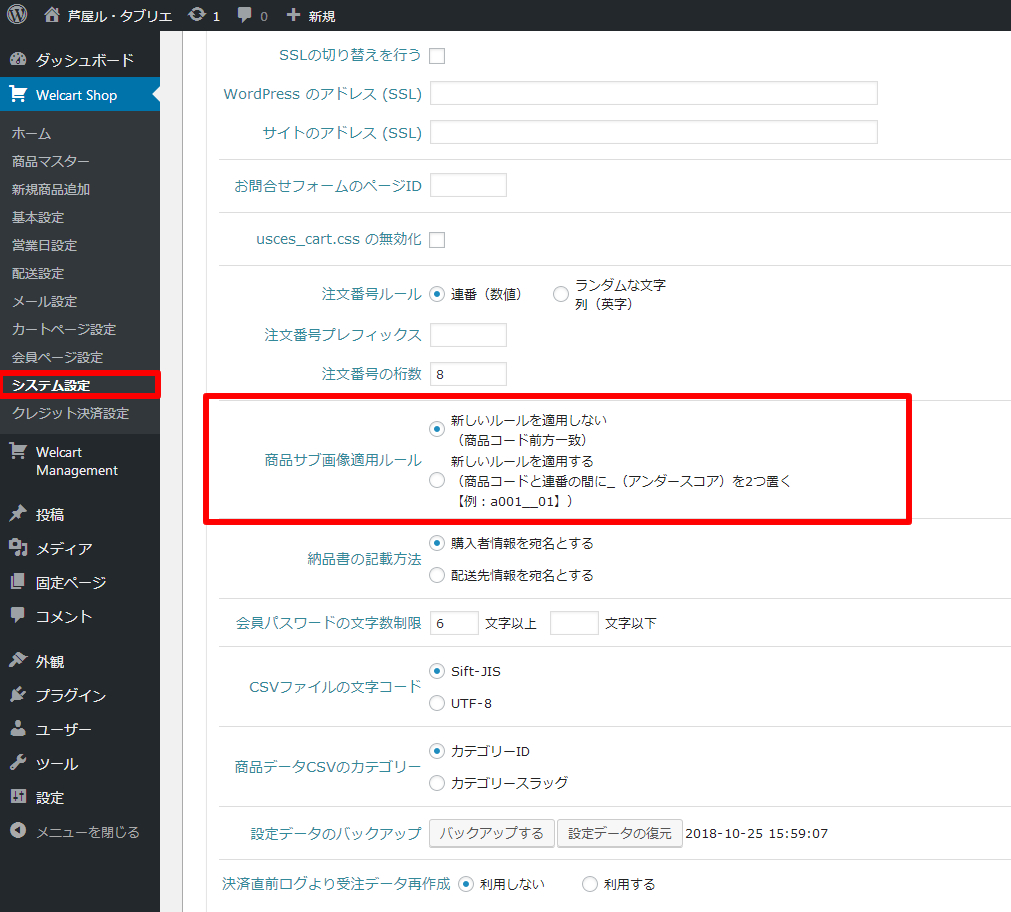Select 連番（数値） order number rule
Viewport: 1011px width, 912px height.
[x=437, y=294]
